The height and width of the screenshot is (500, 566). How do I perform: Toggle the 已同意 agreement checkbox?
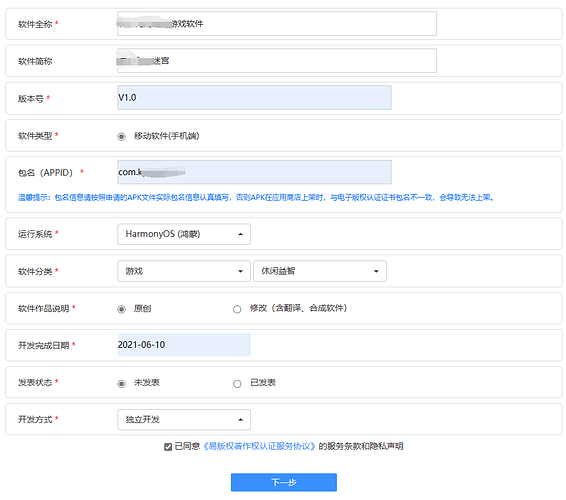coord(168,447)
